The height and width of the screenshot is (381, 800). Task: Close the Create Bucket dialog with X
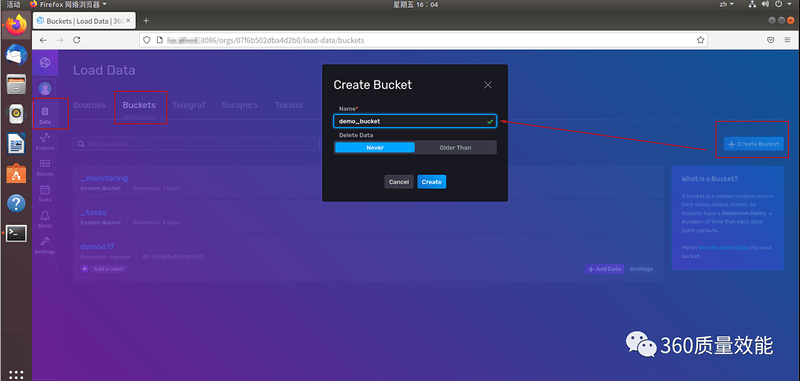coord(488,85)
